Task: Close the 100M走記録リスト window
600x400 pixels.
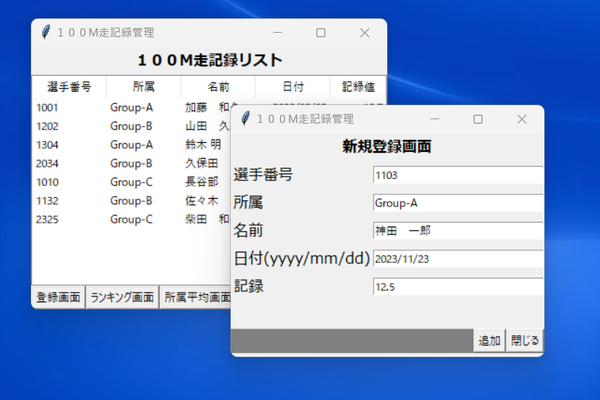Action: tap(365, 33)
